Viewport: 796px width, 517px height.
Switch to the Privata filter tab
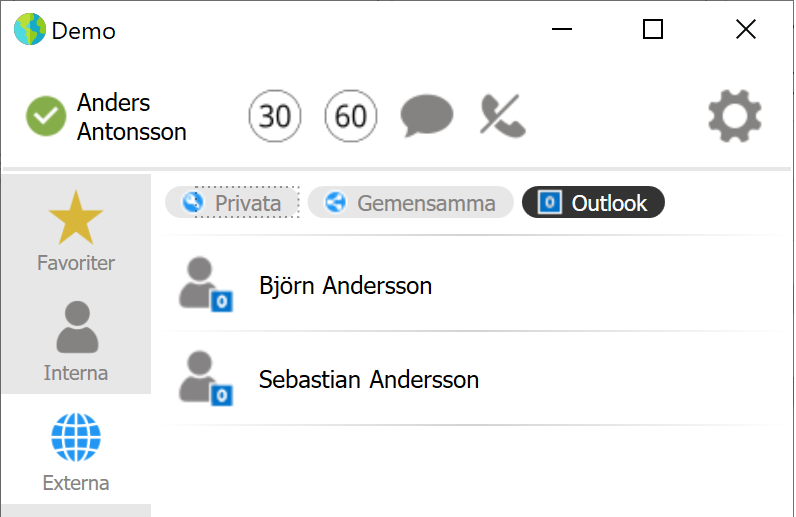(233, 203)
